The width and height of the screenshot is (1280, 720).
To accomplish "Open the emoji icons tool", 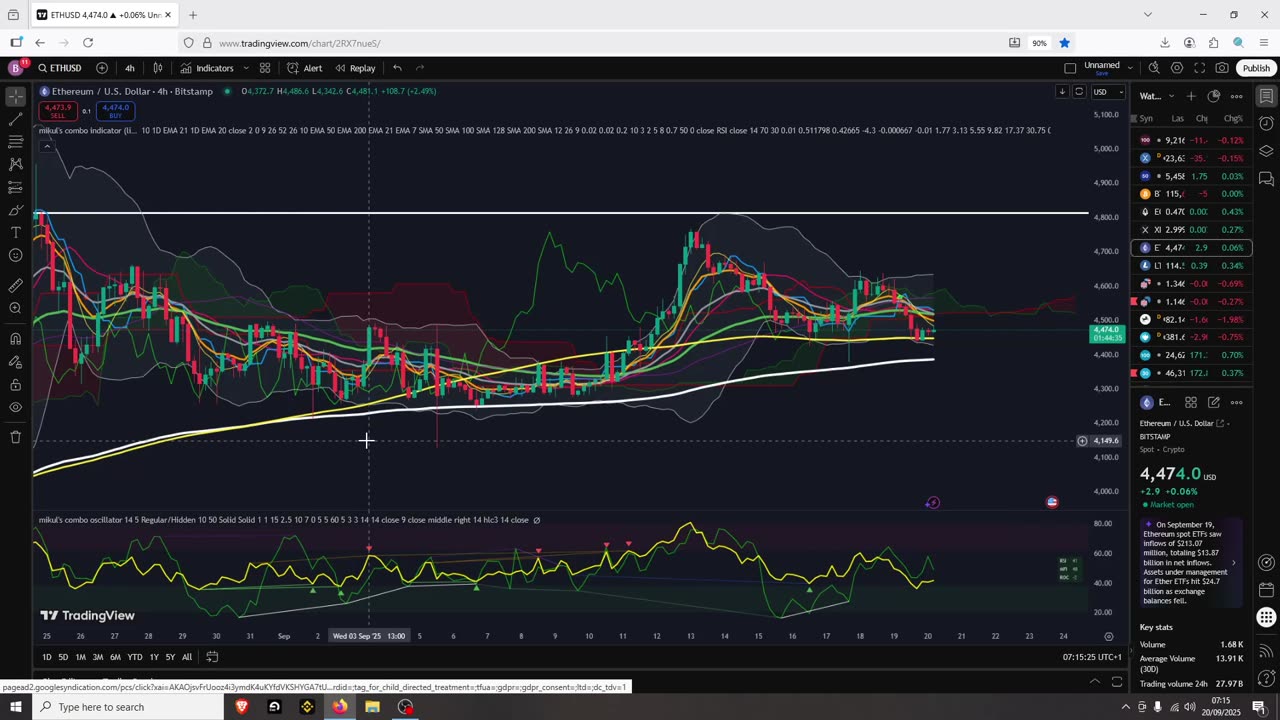I will [x=15, y=255].
